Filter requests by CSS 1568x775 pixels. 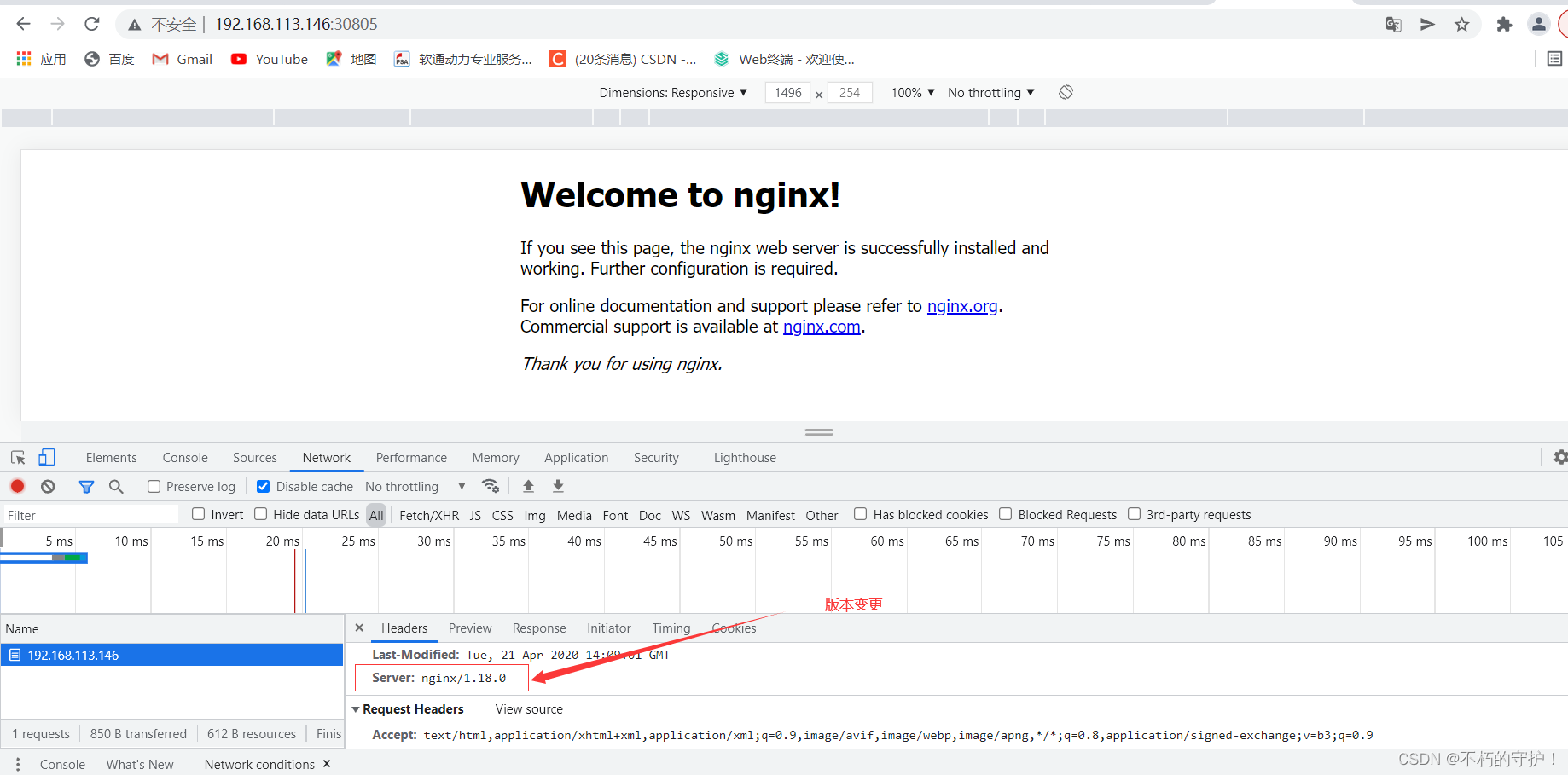tap(502, 515)
